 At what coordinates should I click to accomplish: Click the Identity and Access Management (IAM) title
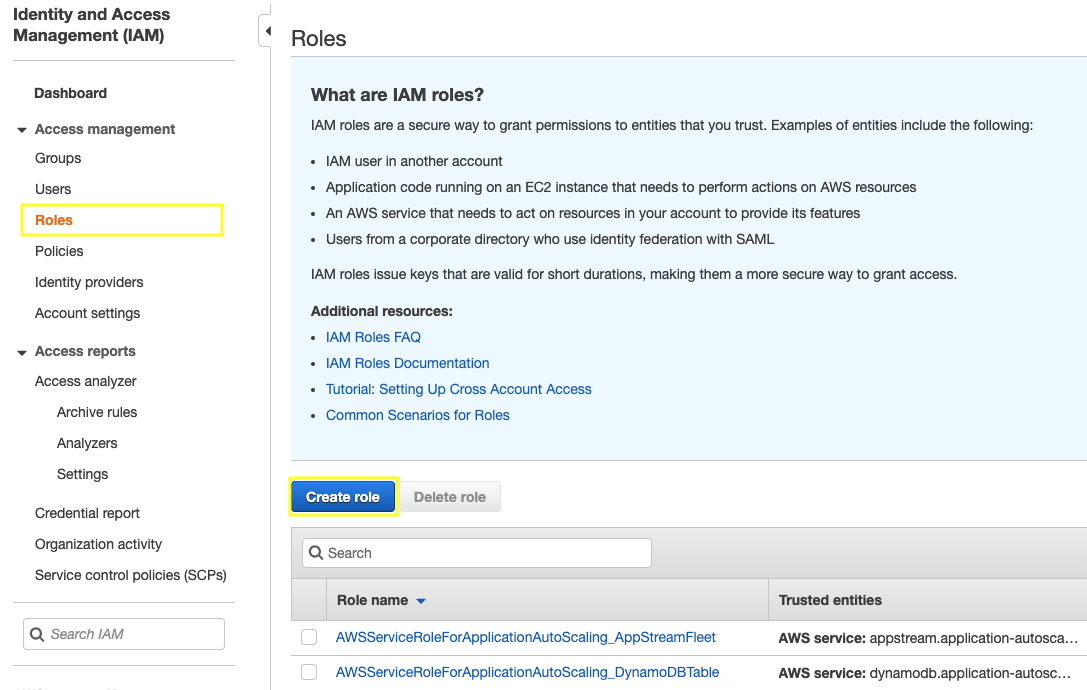(92, 25)
